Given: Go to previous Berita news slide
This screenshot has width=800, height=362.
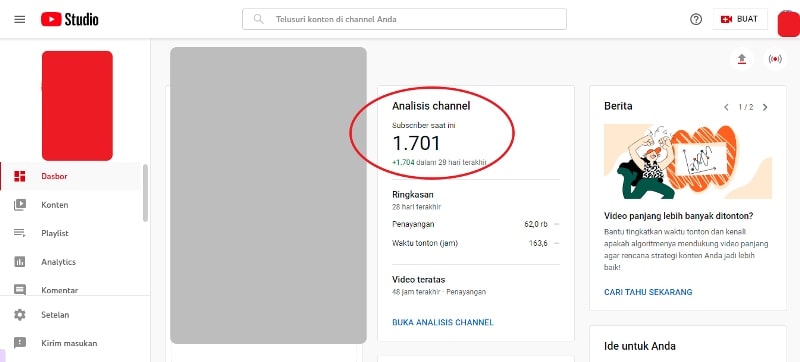Looking at the screenshot, I should [x=726, y=107].
